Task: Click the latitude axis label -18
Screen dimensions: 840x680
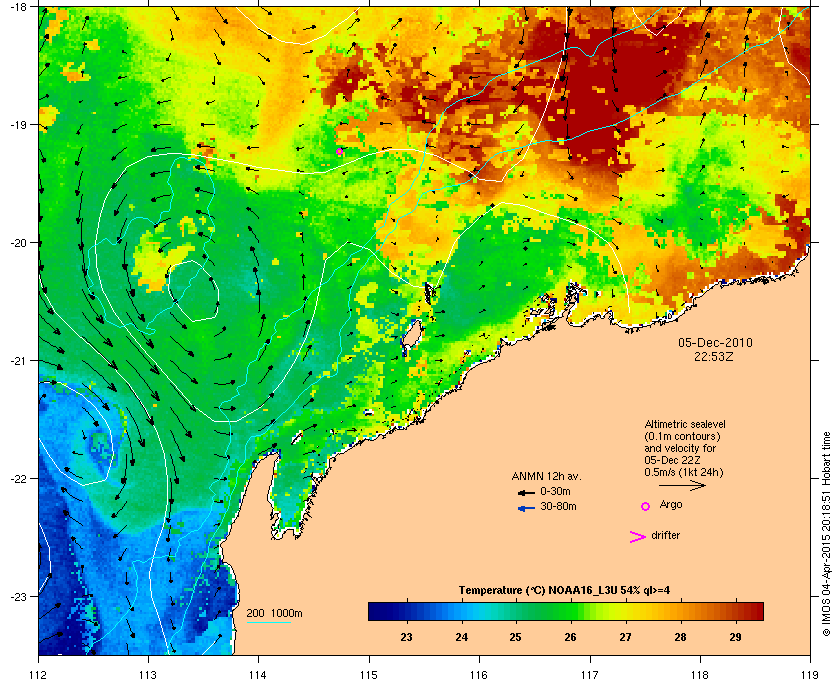Action: point(18,7)
